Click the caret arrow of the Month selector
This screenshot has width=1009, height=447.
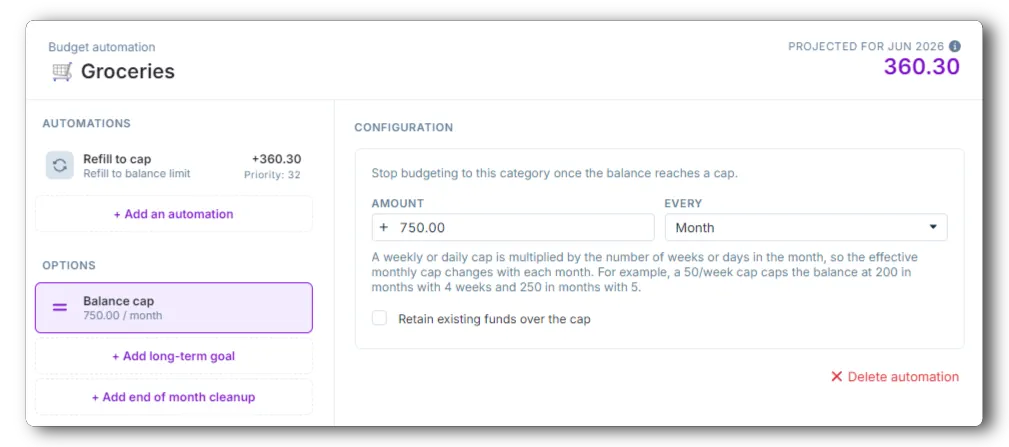click(x=933, y=227)
